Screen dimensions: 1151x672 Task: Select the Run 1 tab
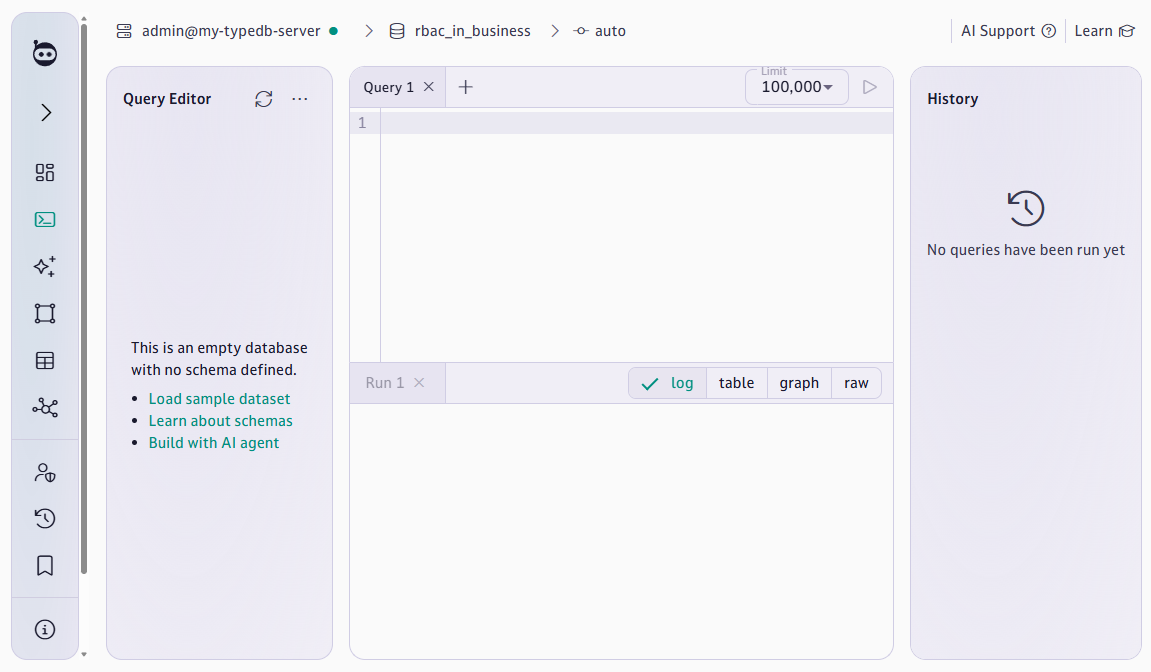pos(385,383)
